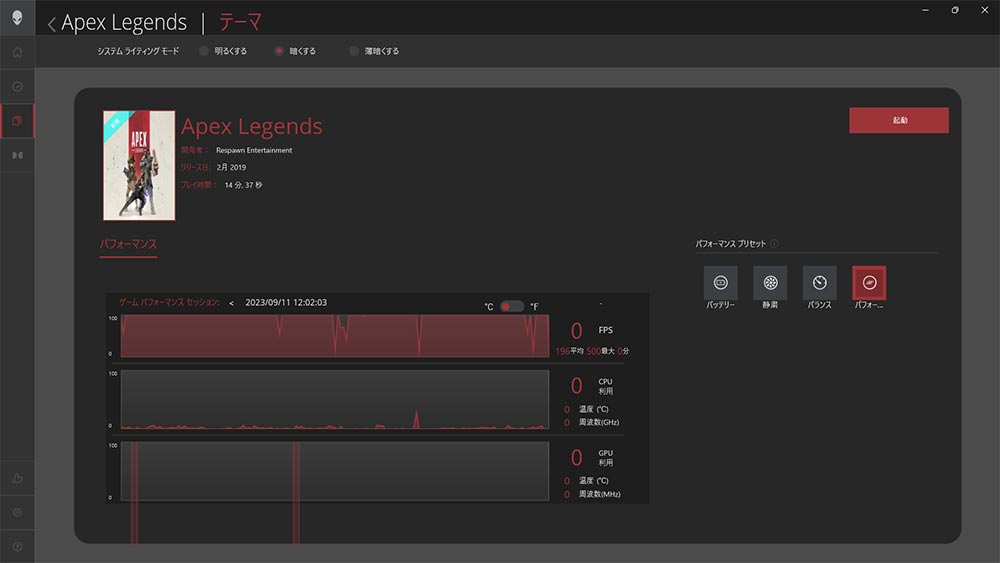Select the バッテリー performance preset icon
The width and height of the screenshot is (1000, 563).
pos(720,283)
